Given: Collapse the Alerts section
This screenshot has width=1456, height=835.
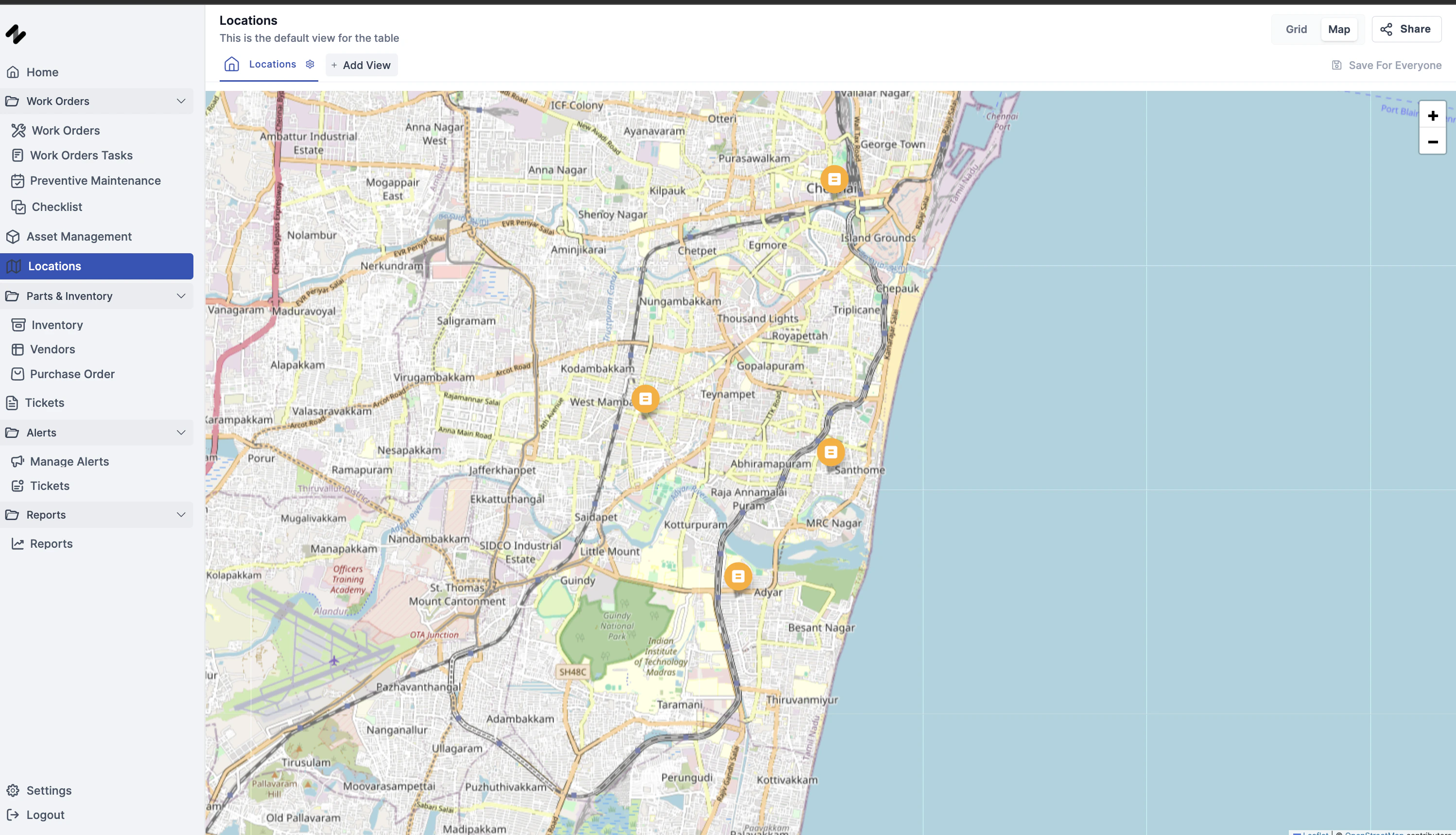Looking at the screenshot, I should pos(181,432).
